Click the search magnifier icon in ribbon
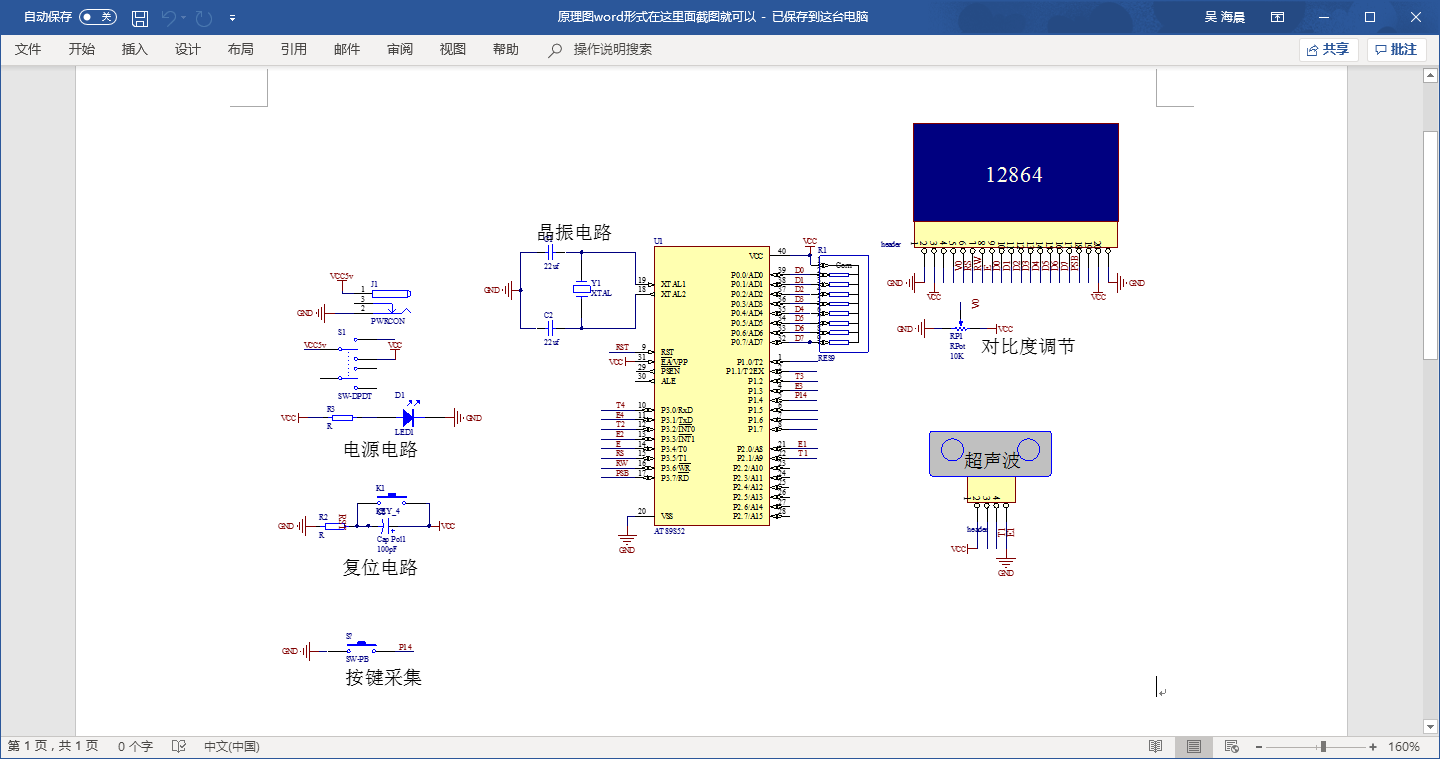Screen dimensions: 1440x759 555,50
